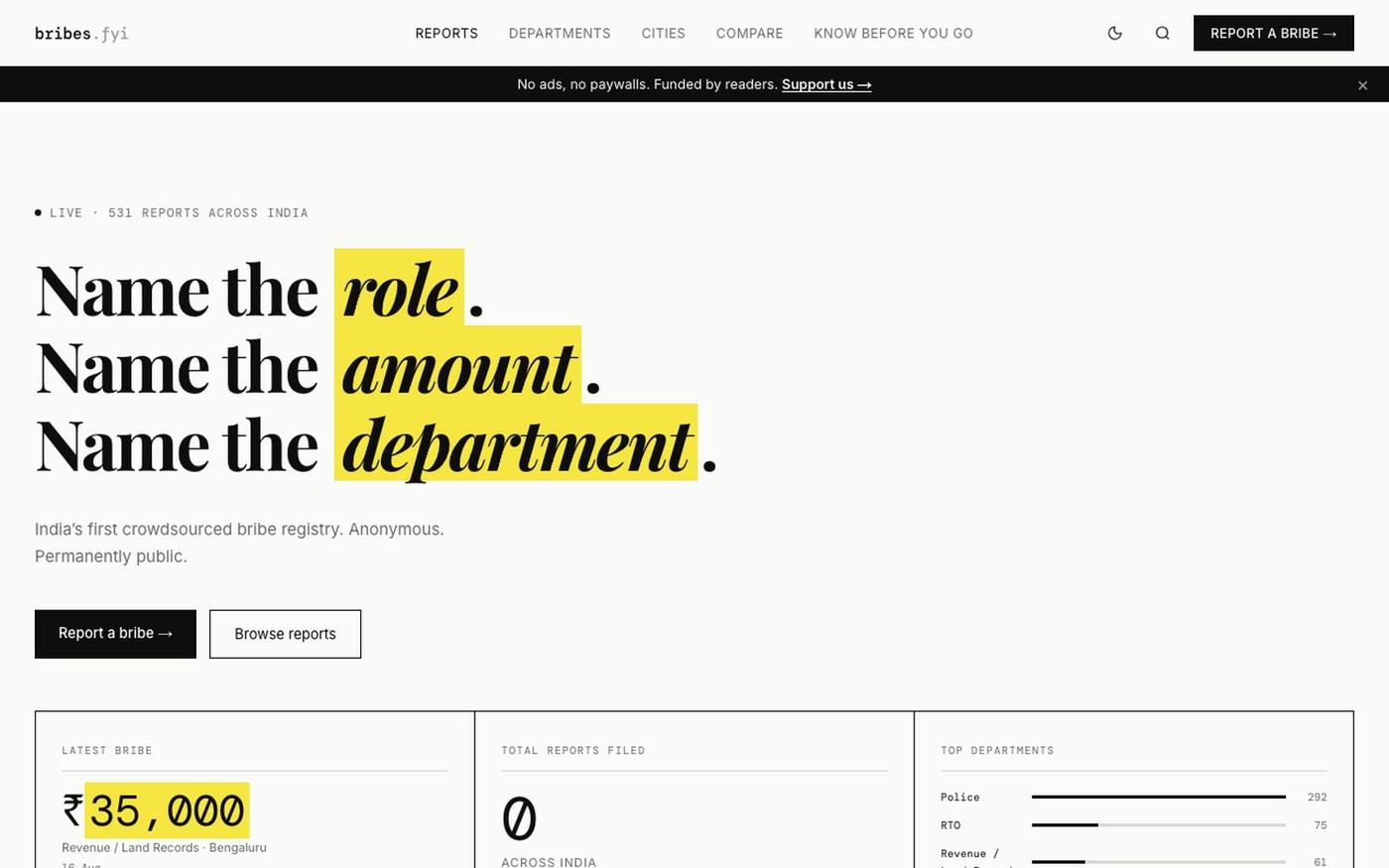The image size is (1389, 868).
Task: Click the header Report a Bribe button
Action: coord(1273,33)
